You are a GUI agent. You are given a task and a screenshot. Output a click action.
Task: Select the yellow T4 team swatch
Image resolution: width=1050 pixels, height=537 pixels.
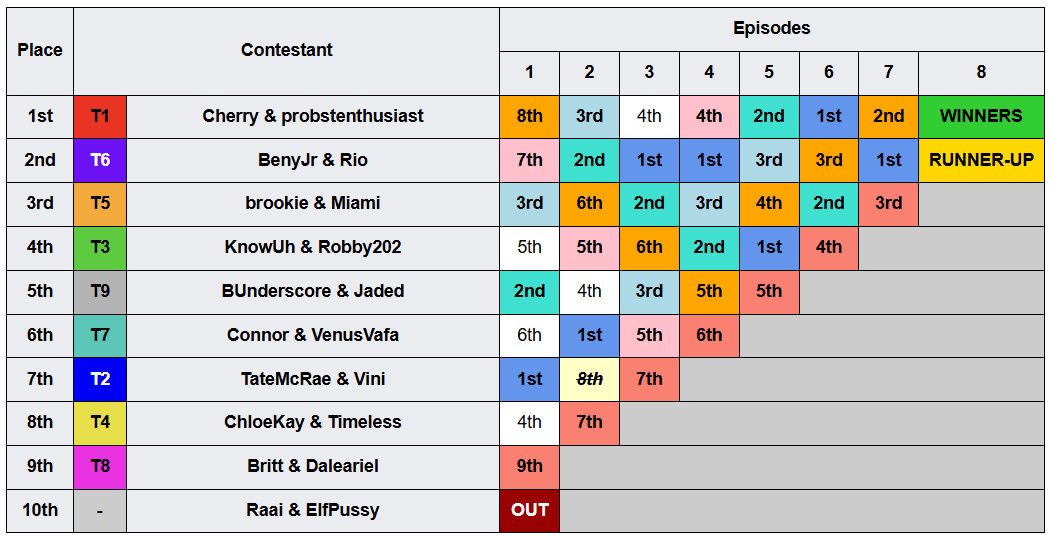100,423
